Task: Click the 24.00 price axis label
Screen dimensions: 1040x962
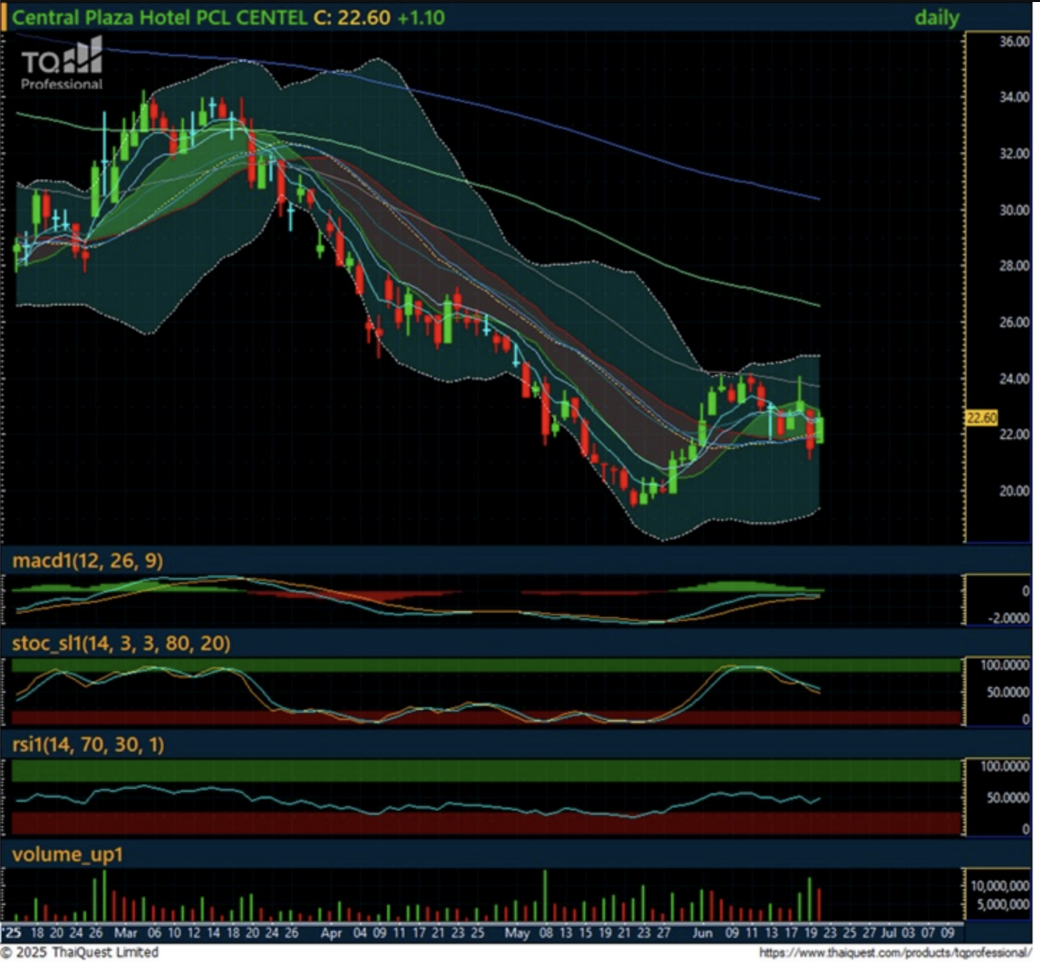Action: click(1014, 378)
